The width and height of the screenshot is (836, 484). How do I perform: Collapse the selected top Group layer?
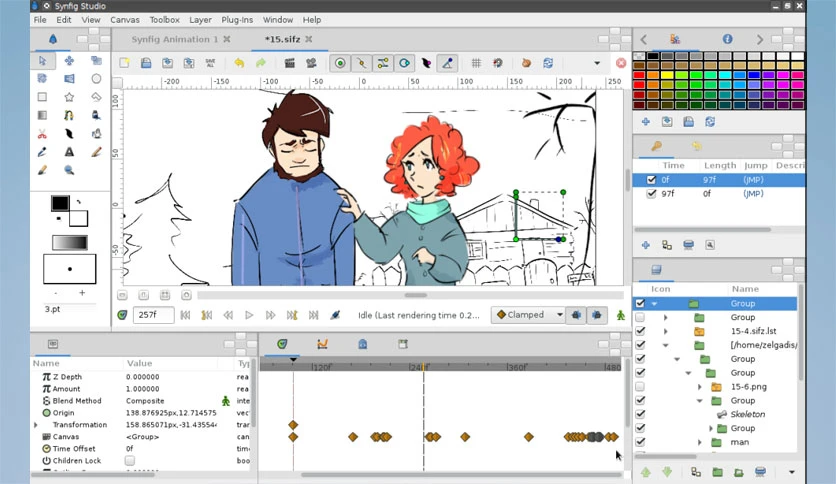click(654, 303)
